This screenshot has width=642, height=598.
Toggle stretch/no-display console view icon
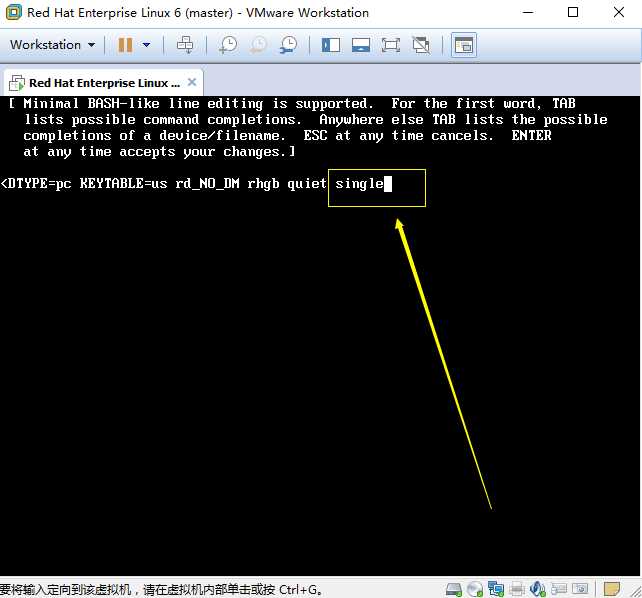(421, 45)
